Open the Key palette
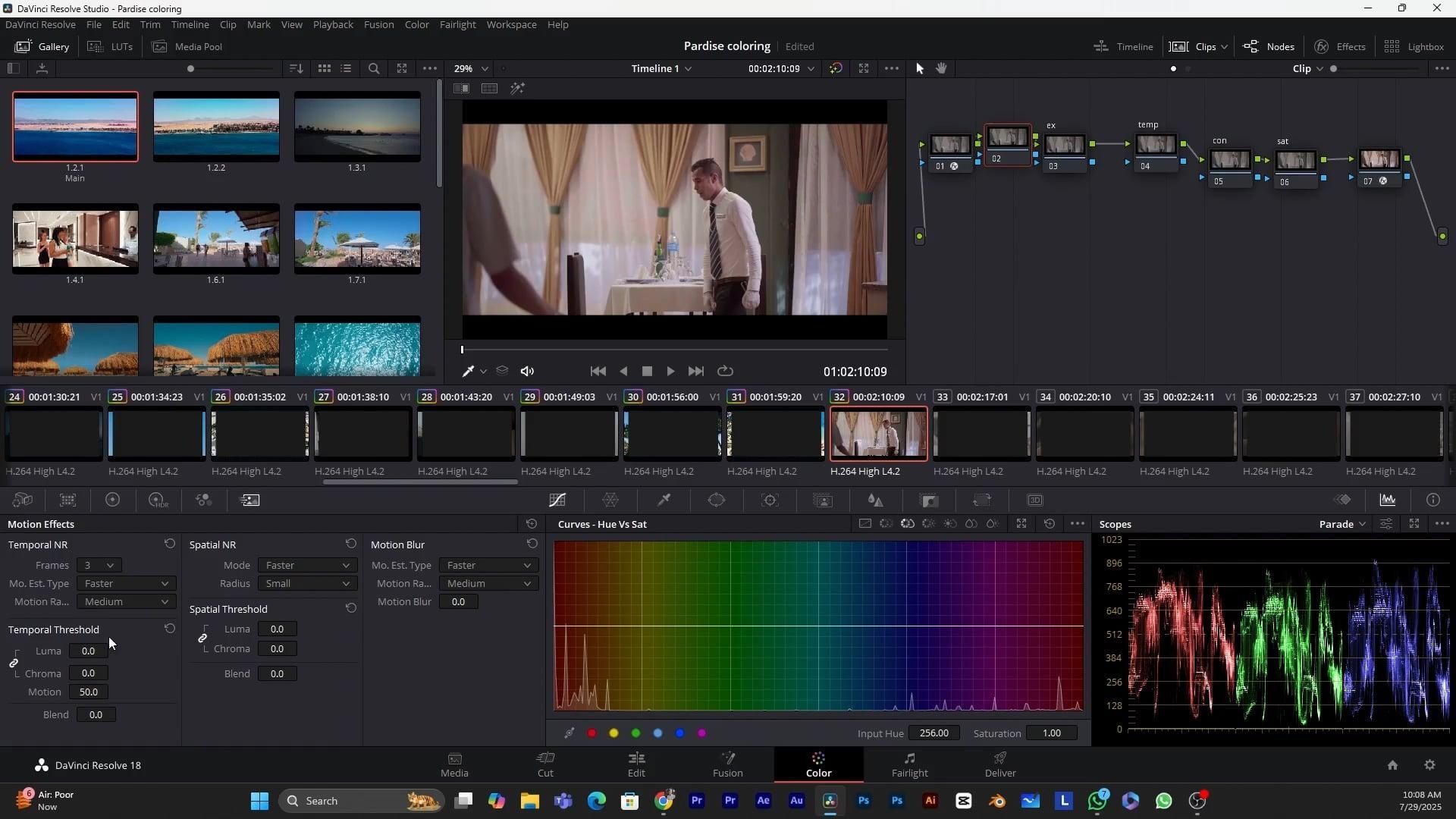 coord(929,500)
